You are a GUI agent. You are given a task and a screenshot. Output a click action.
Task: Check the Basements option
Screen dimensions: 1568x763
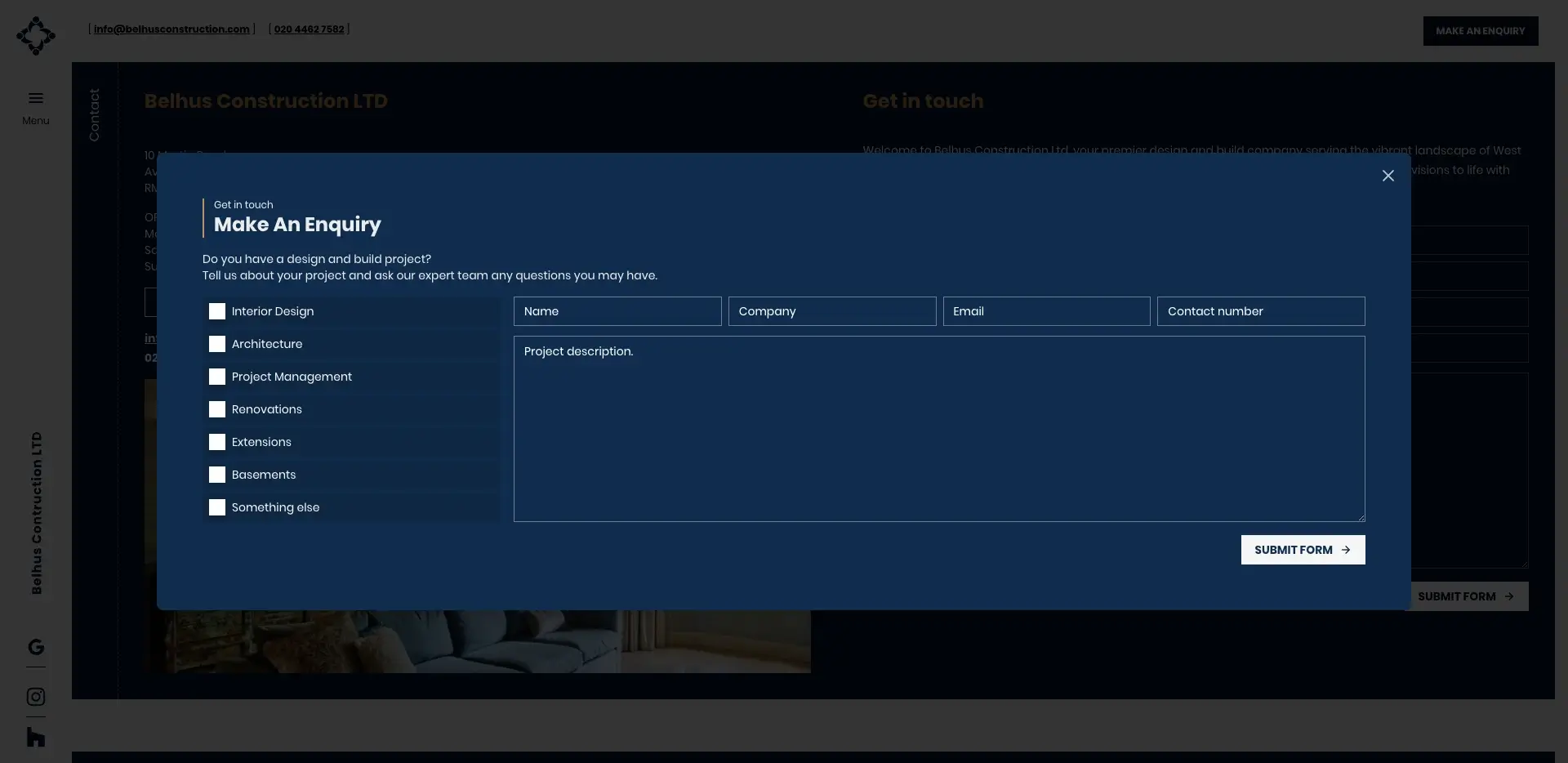[217, 475]
